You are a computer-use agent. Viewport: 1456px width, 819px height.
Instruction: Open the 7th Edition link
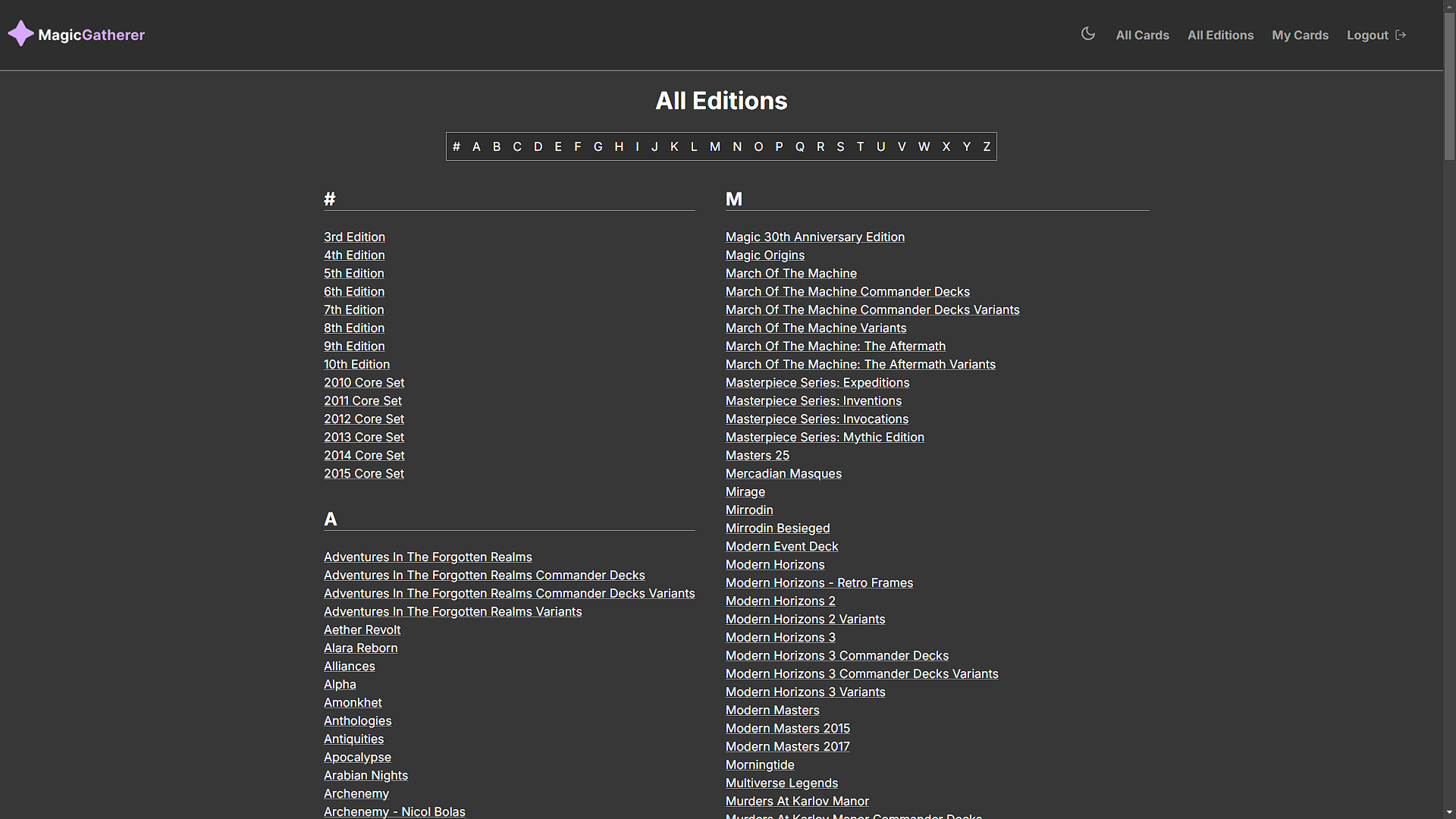(x=354, y=310)
